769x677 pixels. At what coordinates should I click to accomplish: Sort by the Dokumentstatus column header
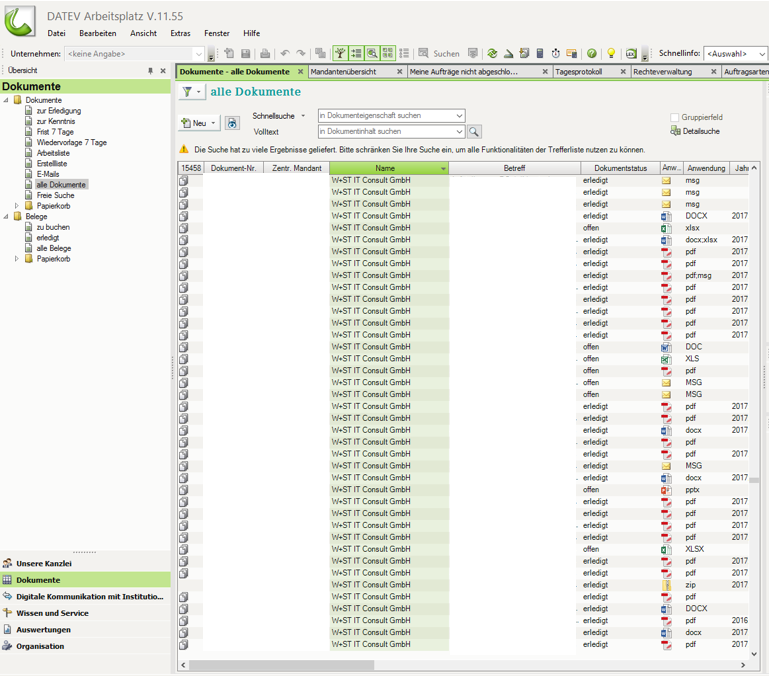pyautogui.click(x=620, y=168)
